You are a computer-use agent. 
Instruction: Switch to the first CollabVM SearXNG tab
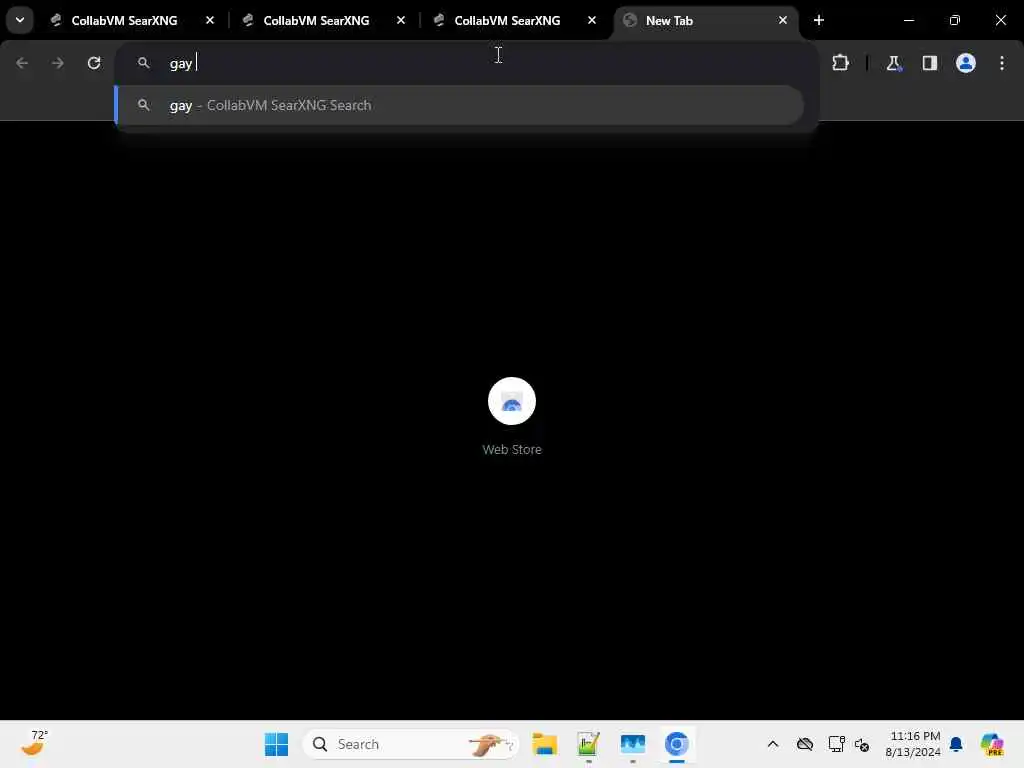[124, 20]
